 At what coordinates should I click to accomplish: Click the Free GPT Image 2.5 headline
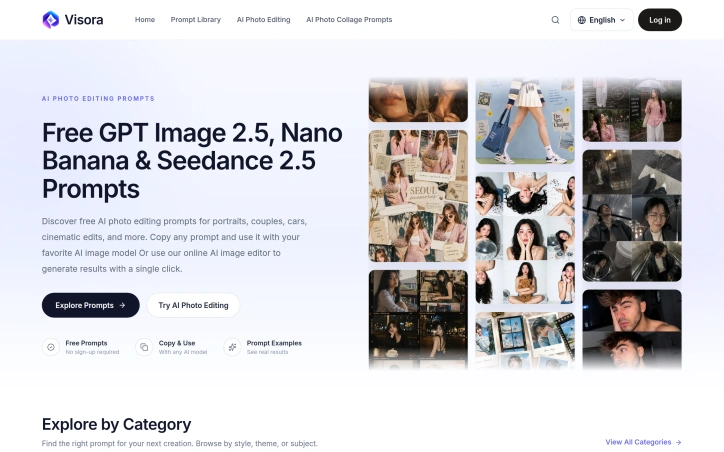coord(192,161)
